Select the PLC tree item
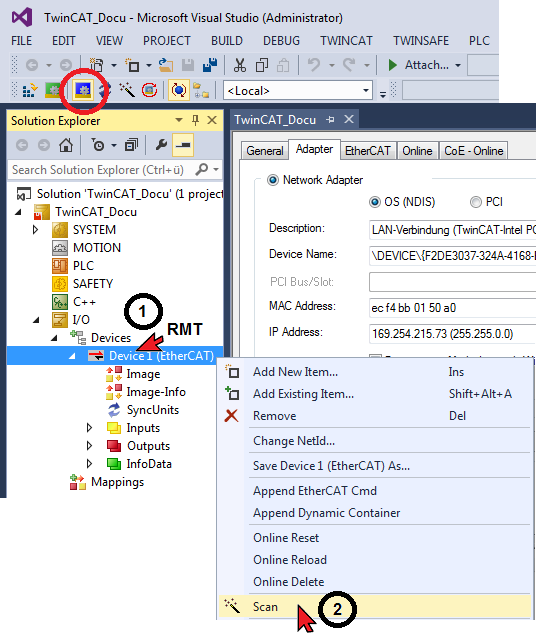This screenshot has height=634, width=546. tap(83, 266)
